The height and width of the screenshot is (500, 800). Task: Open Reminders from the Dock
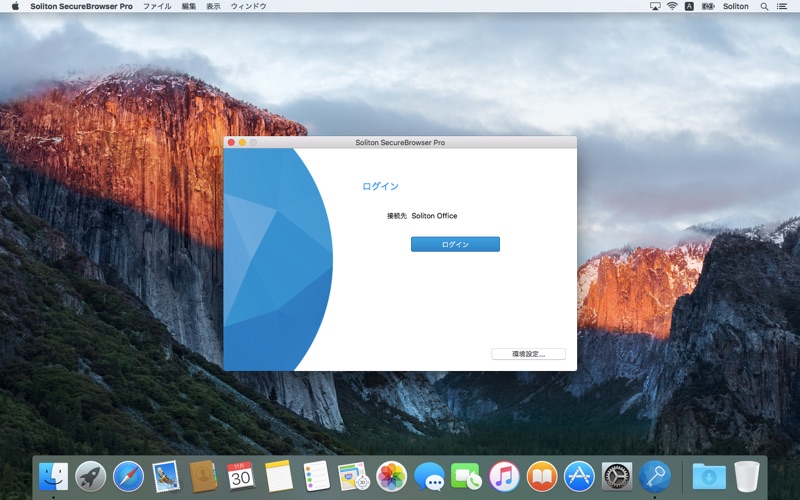pos(316,477)
